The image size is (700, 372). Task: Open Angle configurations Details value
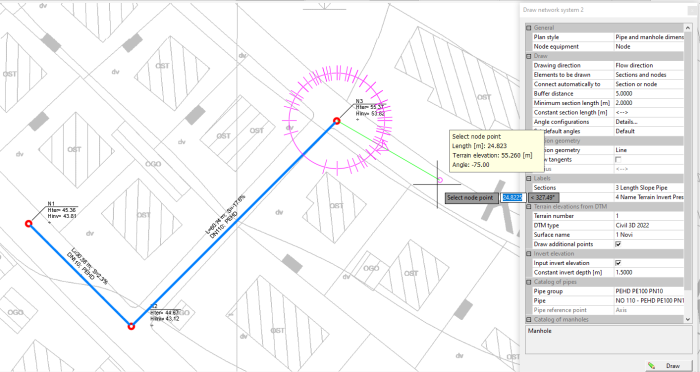(649, 122)
